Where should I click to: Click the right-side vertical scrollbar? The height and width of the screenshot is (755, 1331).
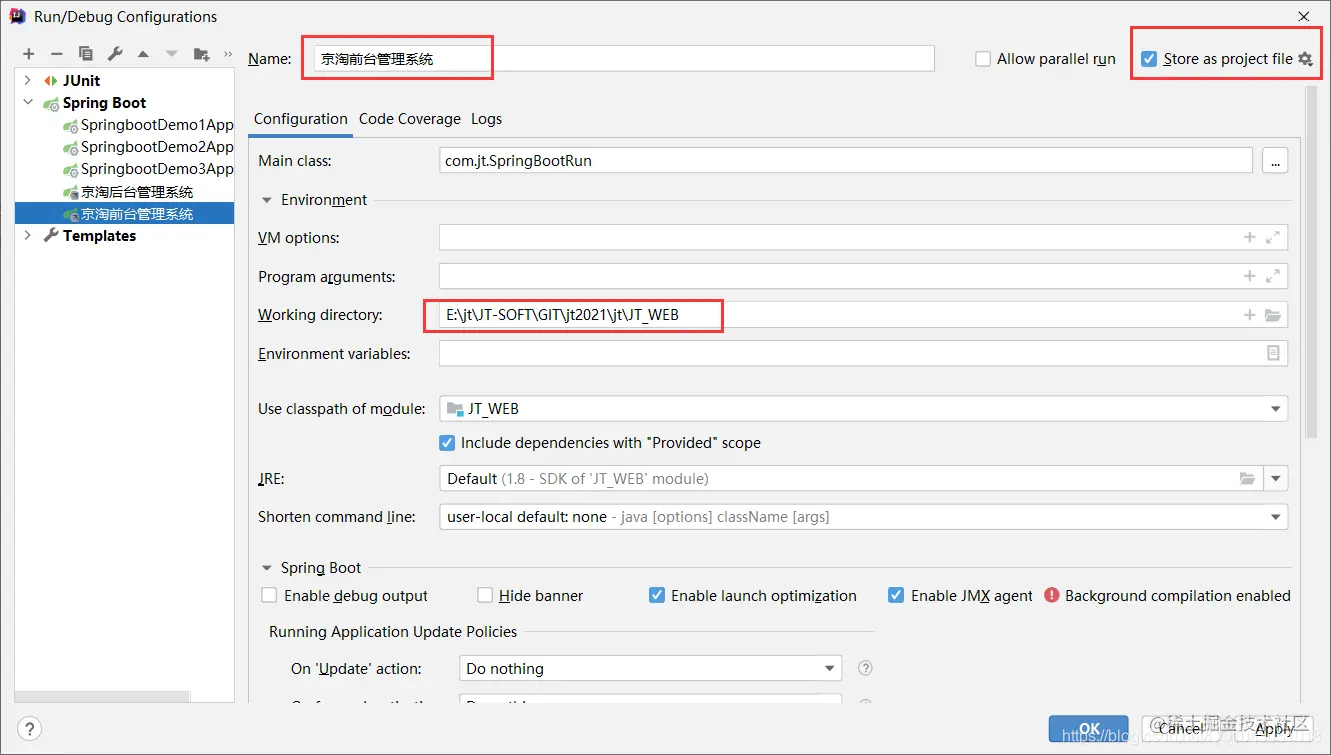click(1311, 260)
